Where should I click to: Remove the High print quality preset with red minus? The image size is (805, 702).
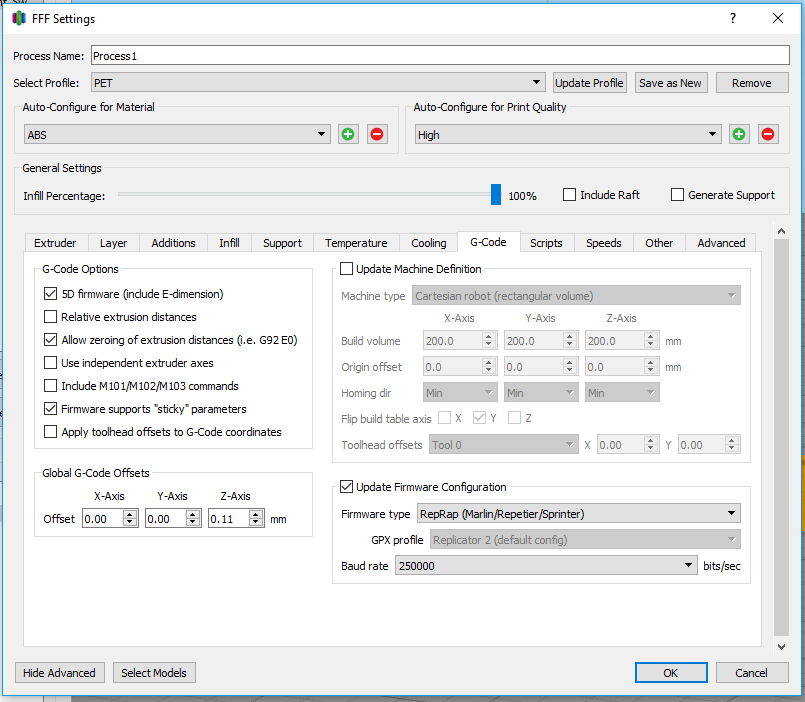point(768,135)
